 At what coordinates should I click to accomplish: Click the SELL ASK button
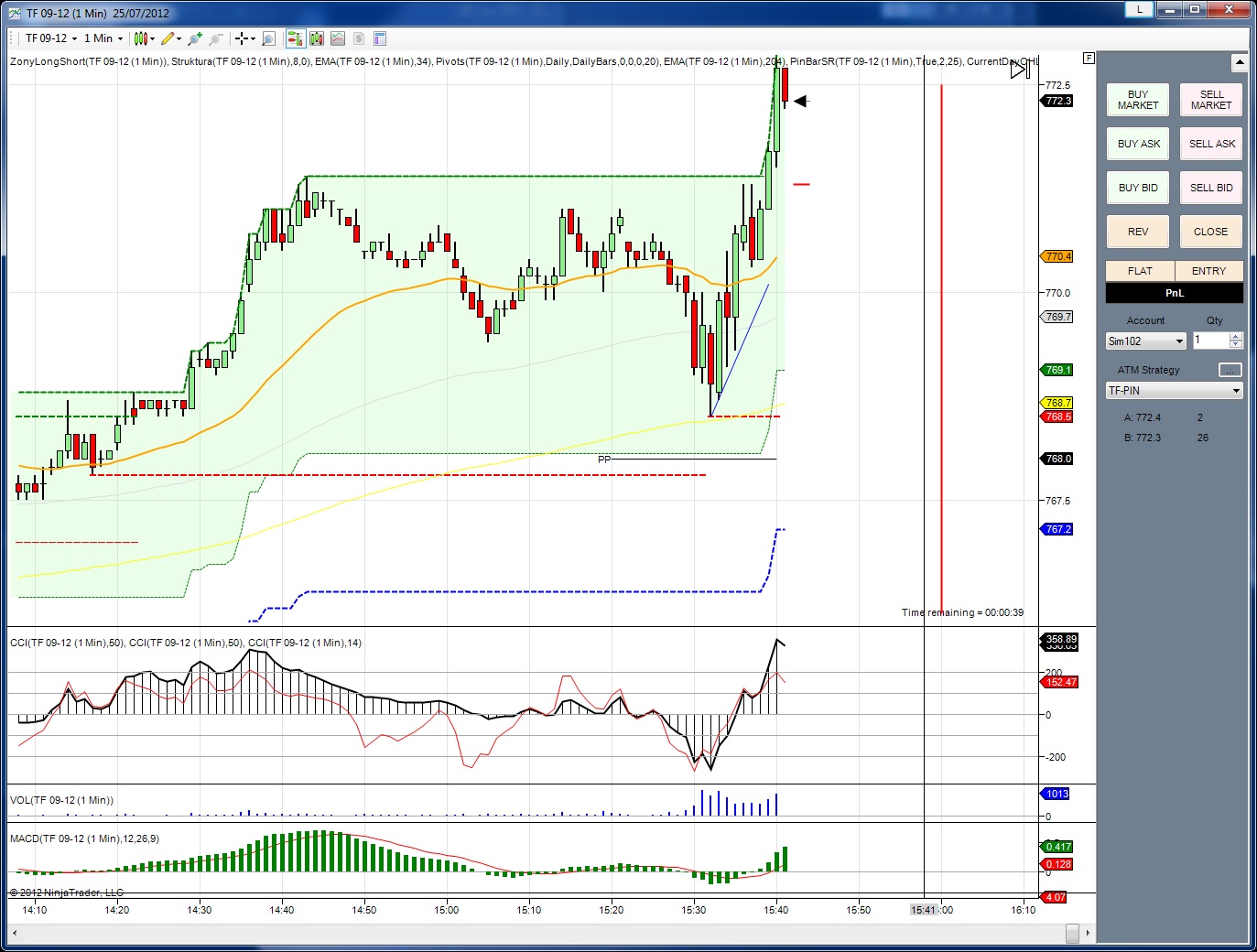1211,144
